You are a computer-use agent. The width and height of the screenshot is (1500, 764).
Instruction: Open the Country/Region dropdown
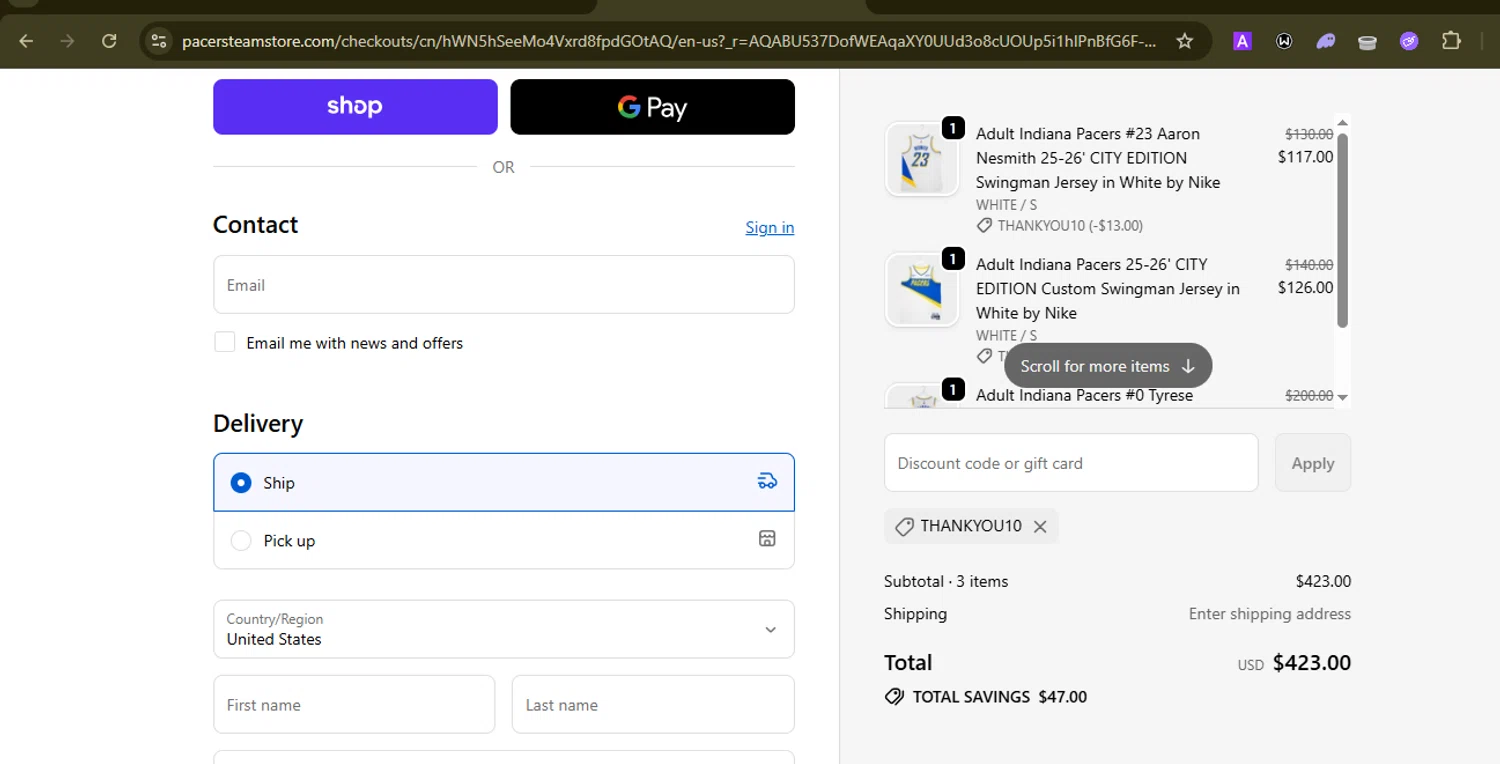pos(504,629)
